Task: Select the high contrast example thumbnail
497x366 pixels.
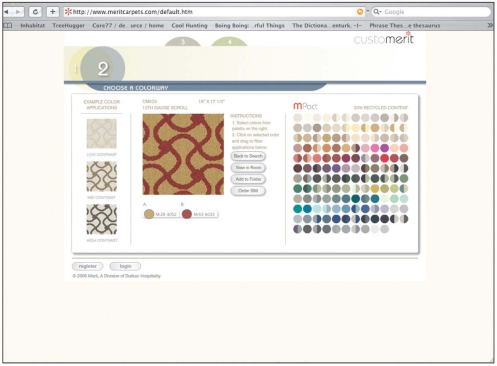Action: [x=102, y=219]
